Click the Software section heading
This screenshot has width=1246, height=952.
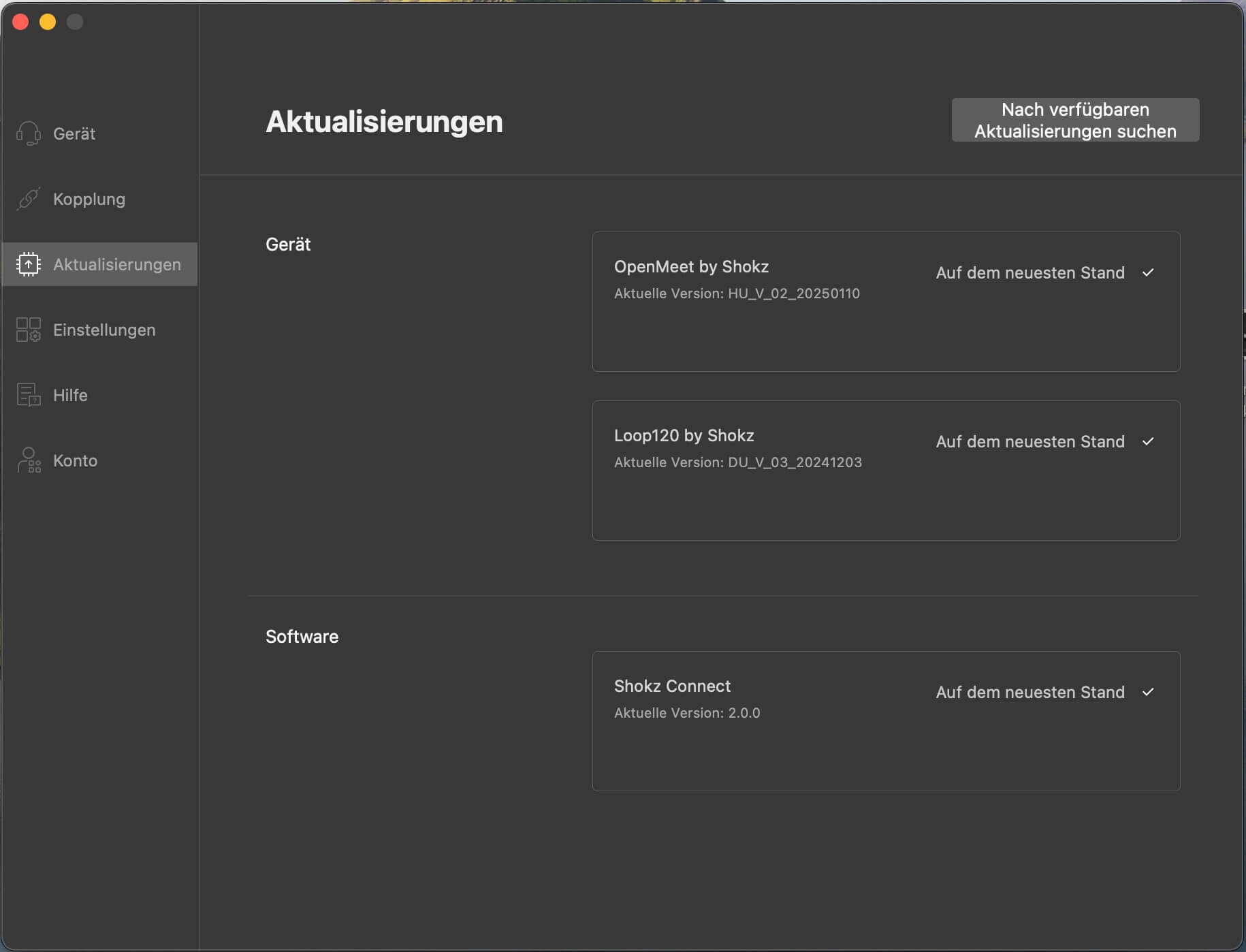coord(302,637)
